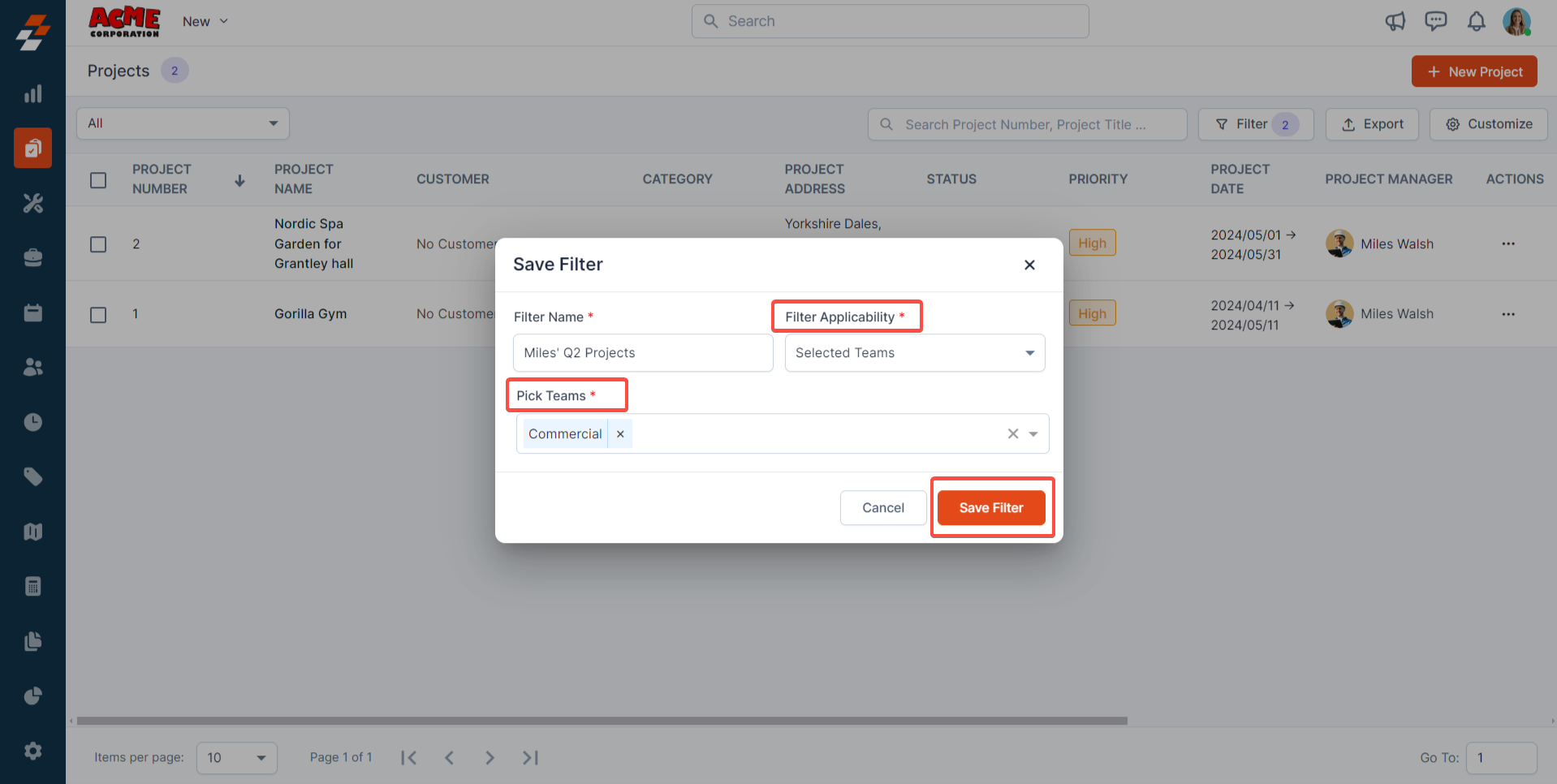Go to the first page
1557x784 pixels.
(x=408, y=757)
